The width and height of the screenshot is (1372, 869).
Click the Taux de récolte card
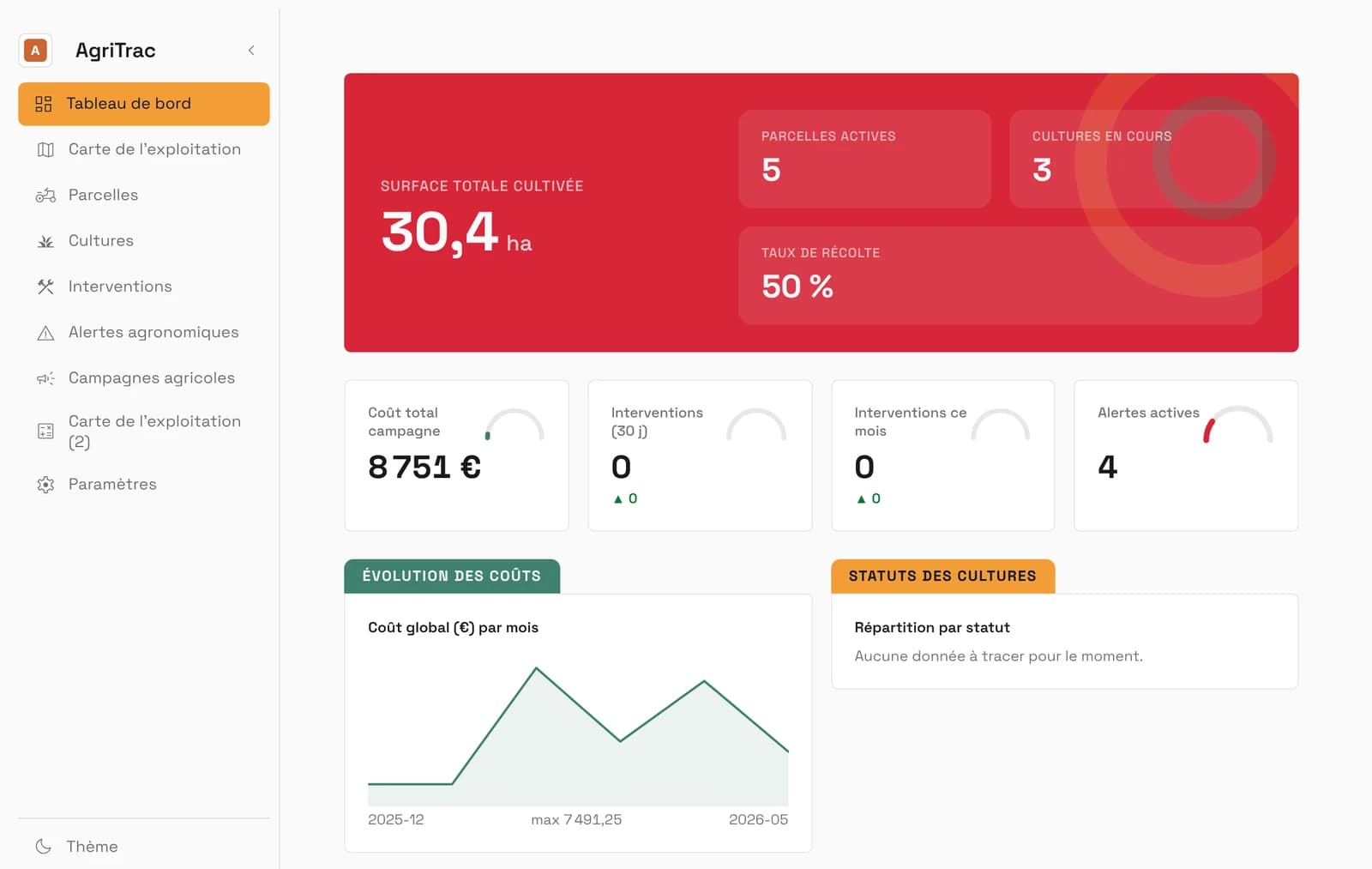[1000, 275]
